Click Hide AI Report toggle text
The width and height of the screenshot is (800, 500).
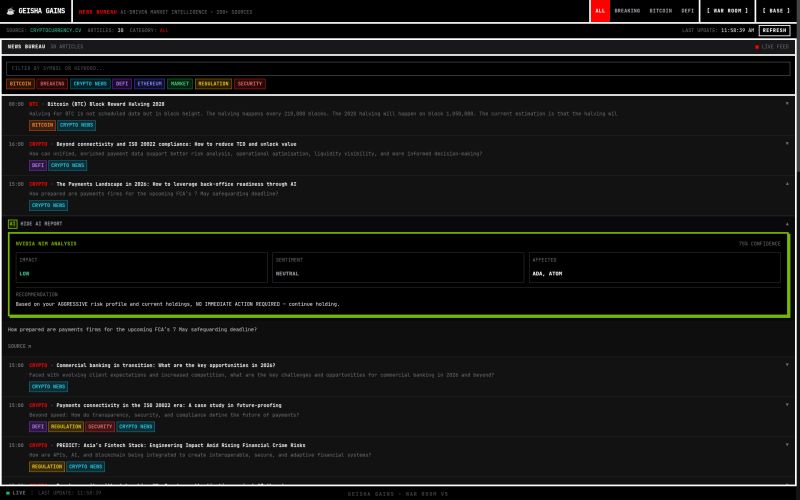pos(41,223)
